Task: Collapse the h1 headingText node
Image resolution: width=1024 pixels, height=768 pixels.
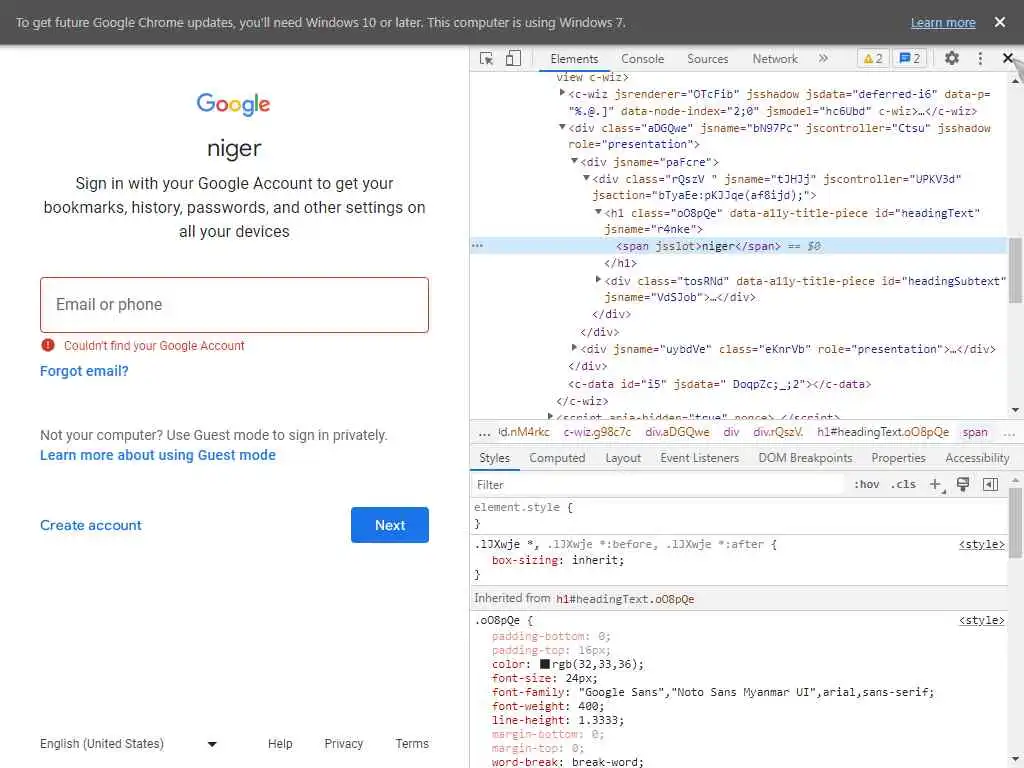Action: coord(598,212)
